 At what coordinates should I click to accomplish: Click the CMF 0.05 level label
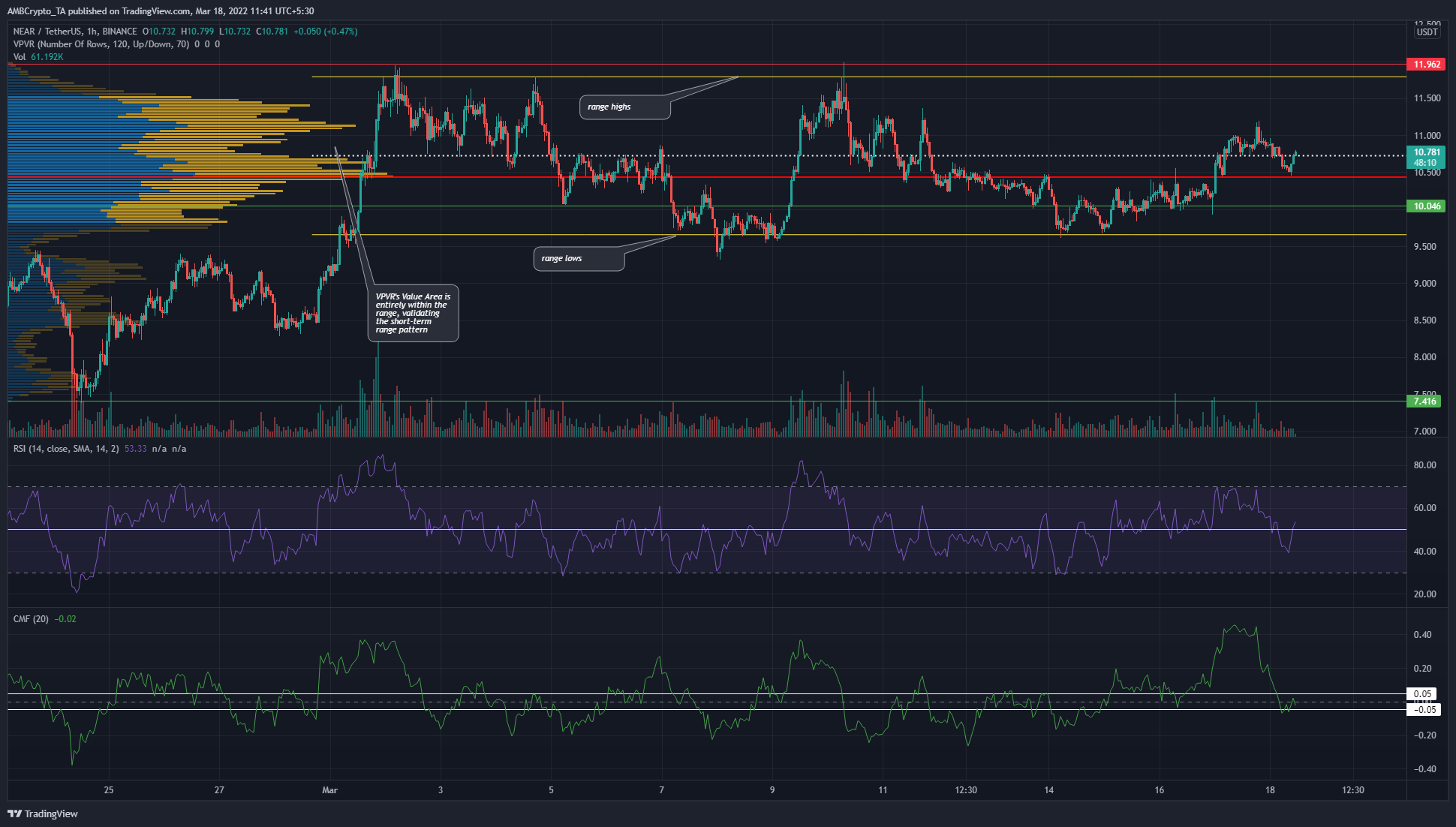point(1422,694)
